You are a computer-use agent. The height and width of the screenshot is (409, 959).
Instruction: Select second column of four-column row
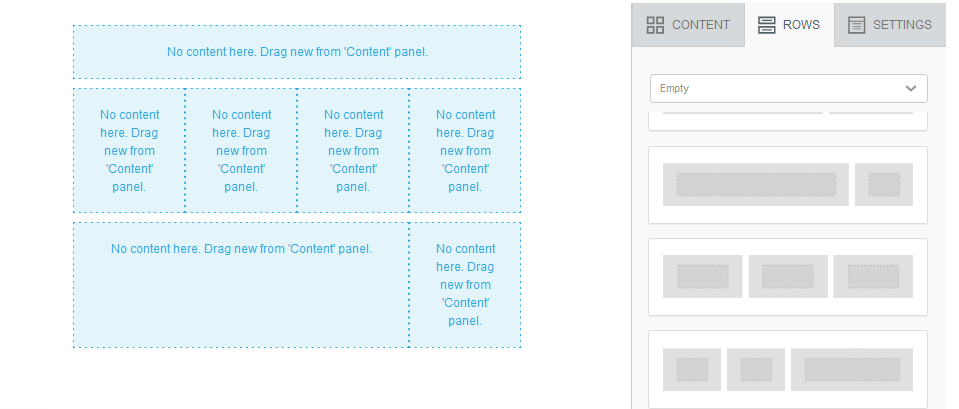click(x=241, y=150)
